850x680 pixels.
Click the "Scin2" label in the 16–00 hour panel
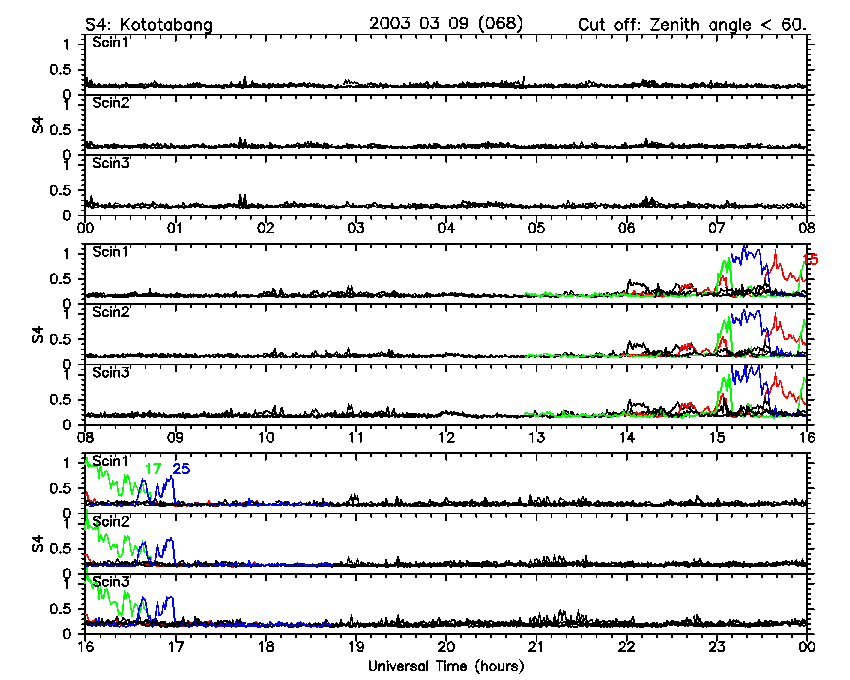(111, 522)
